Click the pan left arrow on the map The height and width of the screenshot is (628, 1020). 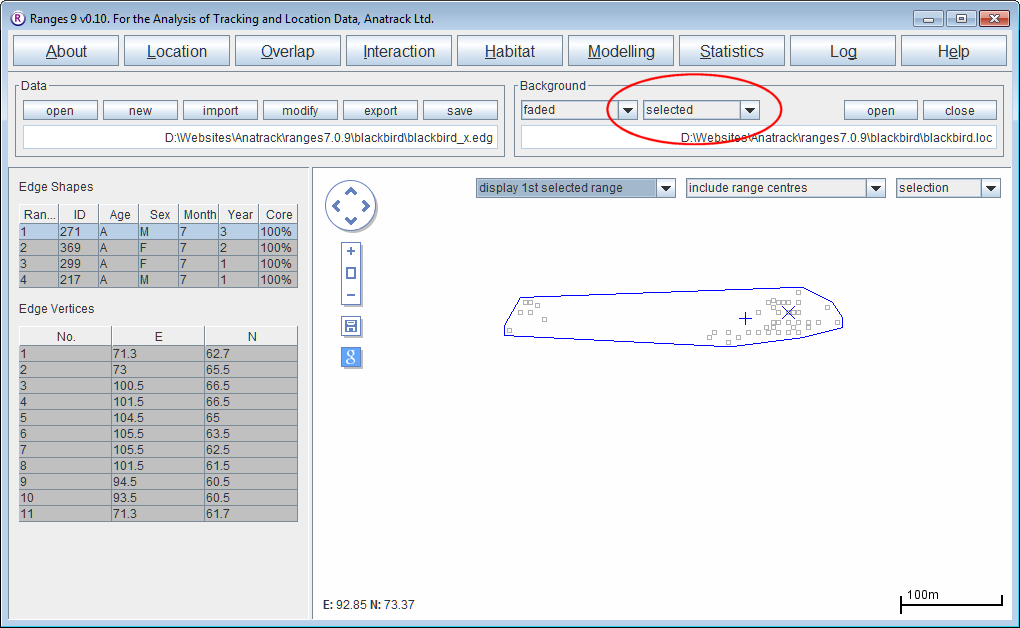pyautogui.click(x=336, y=207)
